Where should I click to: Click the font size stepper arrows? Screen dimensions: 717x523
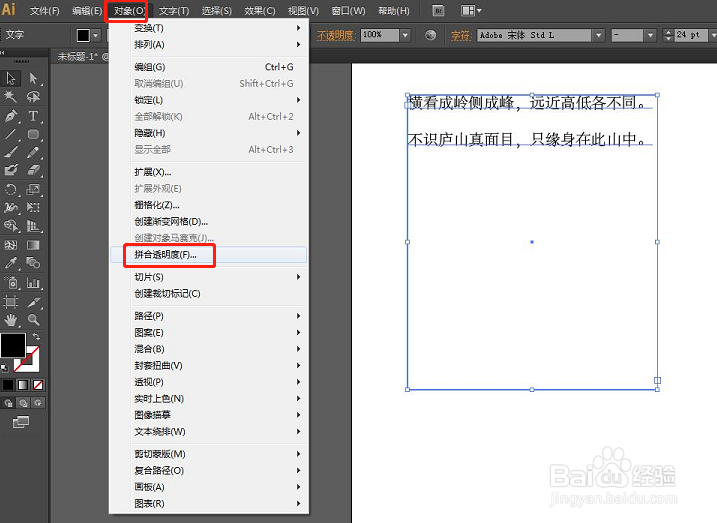668,35
